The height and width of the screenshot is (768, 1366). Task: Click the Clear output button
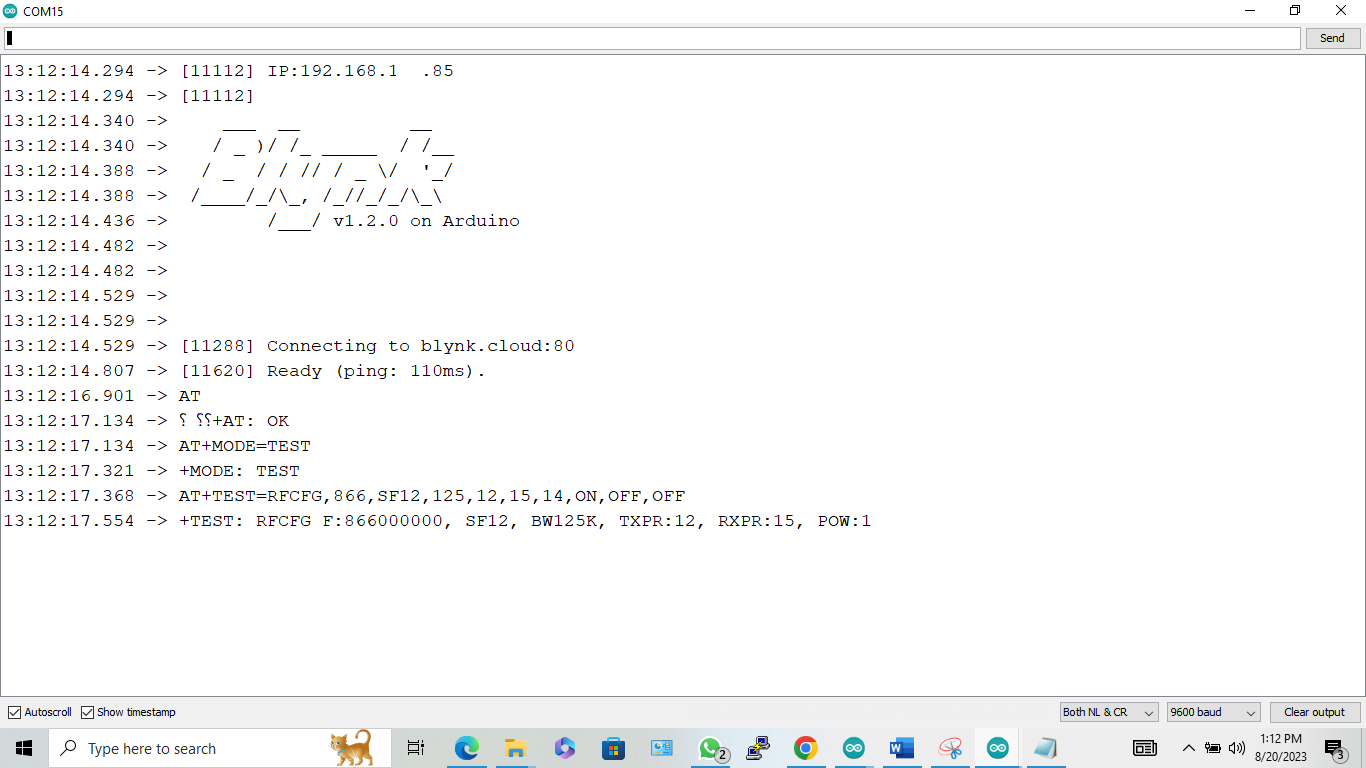[1314, 712]
